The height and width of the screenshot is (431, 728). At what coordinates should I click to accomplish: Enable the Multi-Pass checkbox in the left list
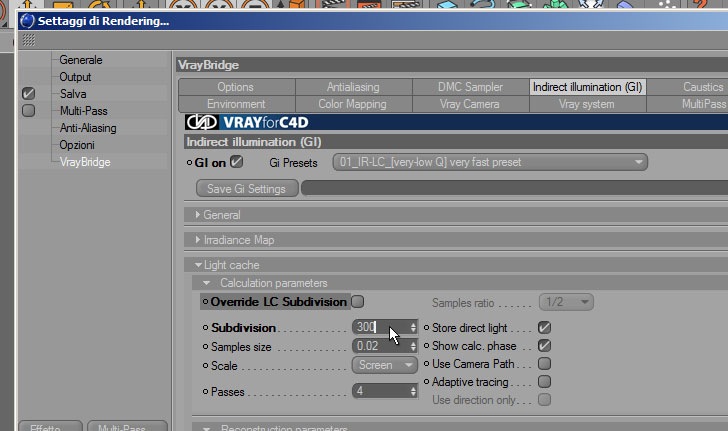coord(28,111)
